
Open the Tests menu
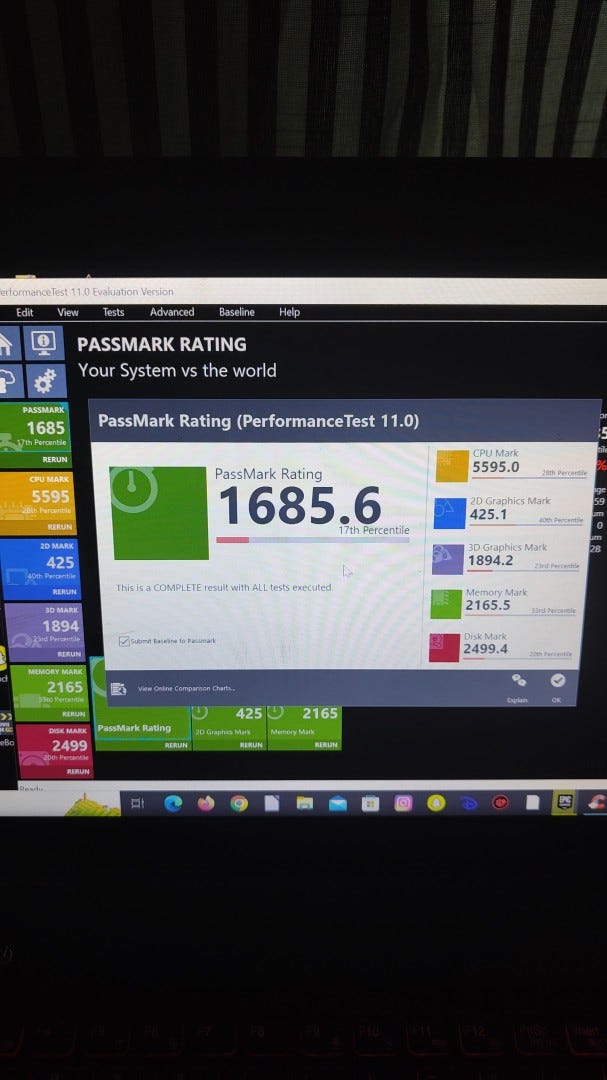click(x=114, y=312)
